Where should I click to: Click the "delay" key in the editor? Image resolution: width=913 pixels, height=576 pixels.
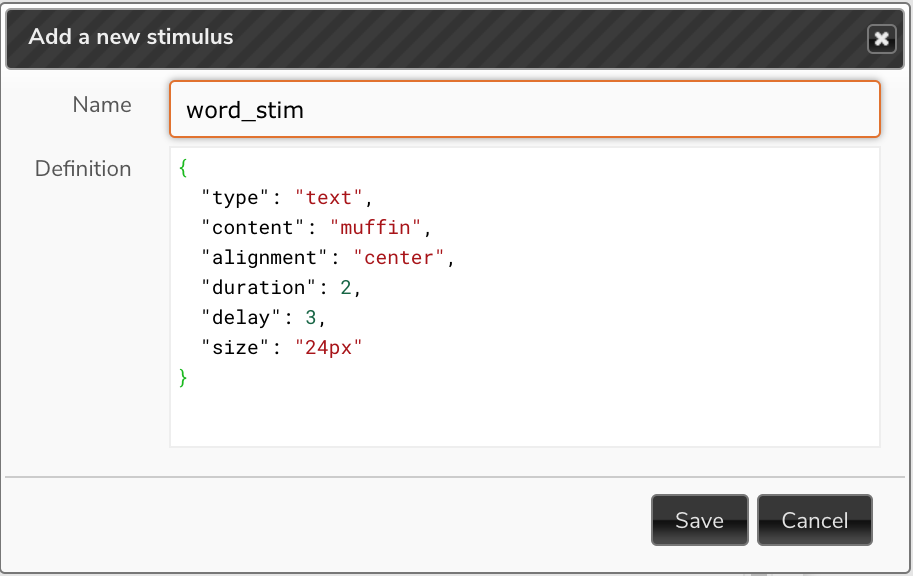(x=241, y=317)
